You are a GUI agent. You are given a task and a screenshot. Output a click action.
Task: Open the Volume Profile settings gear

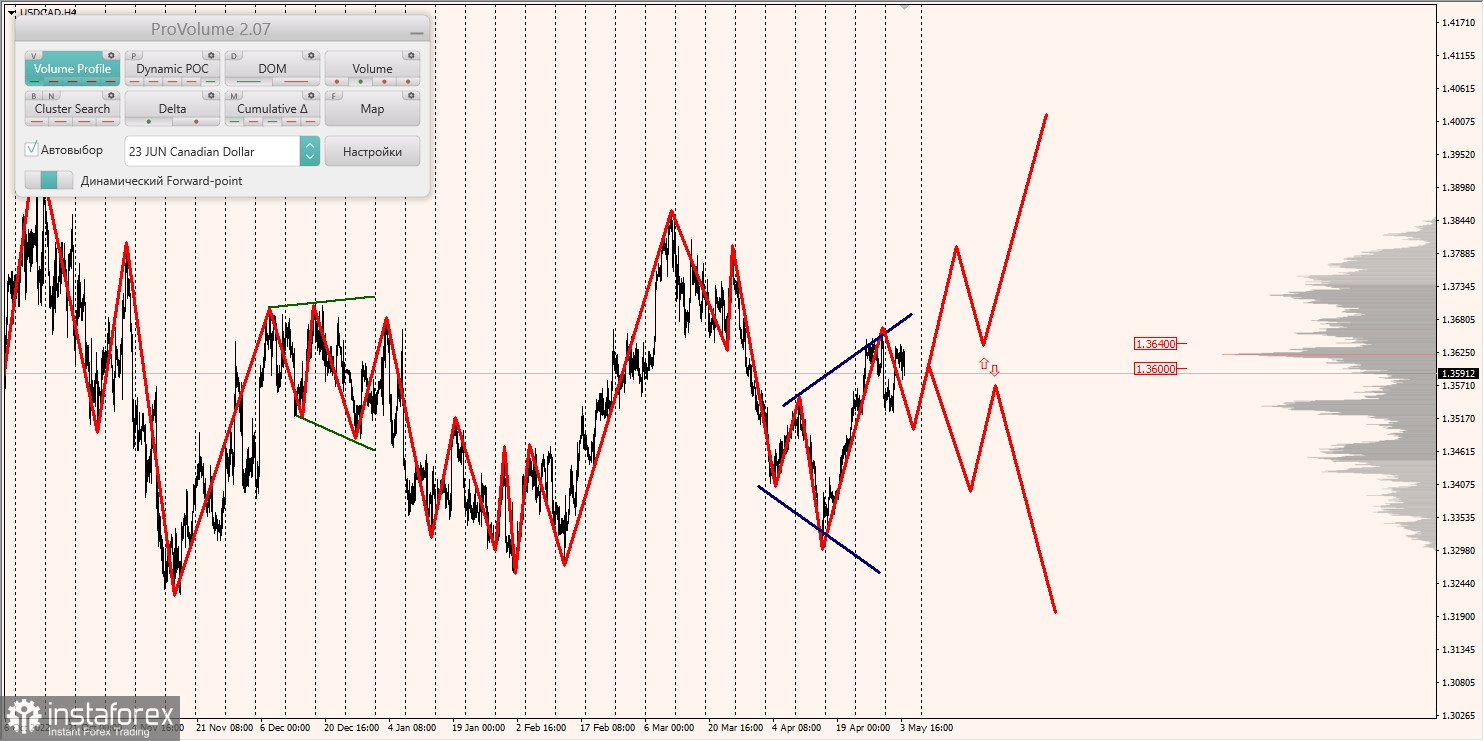click(111, 56)
